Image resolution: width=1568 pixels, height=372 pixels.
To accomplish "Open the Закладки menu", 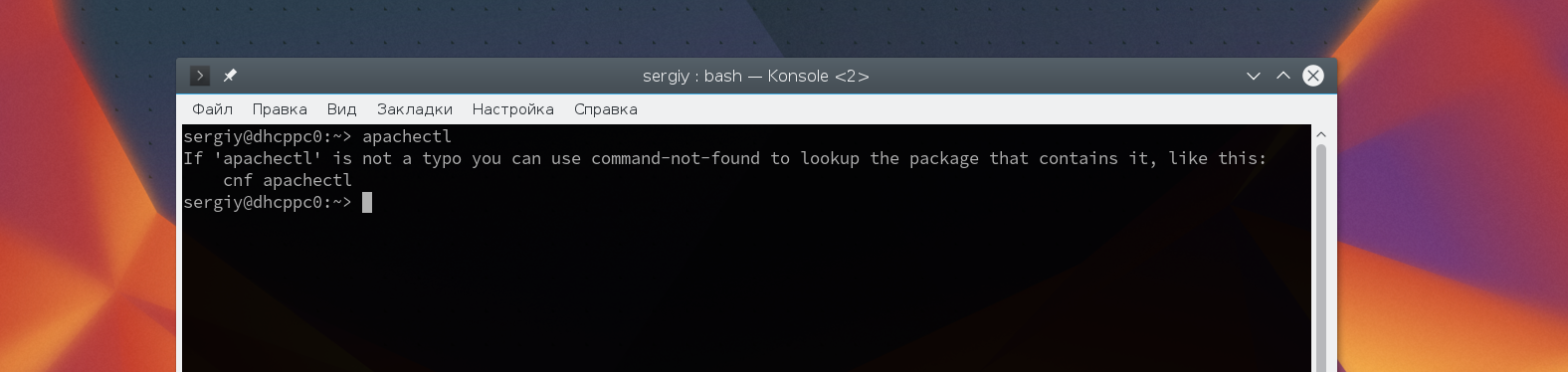I will point(414,109).
